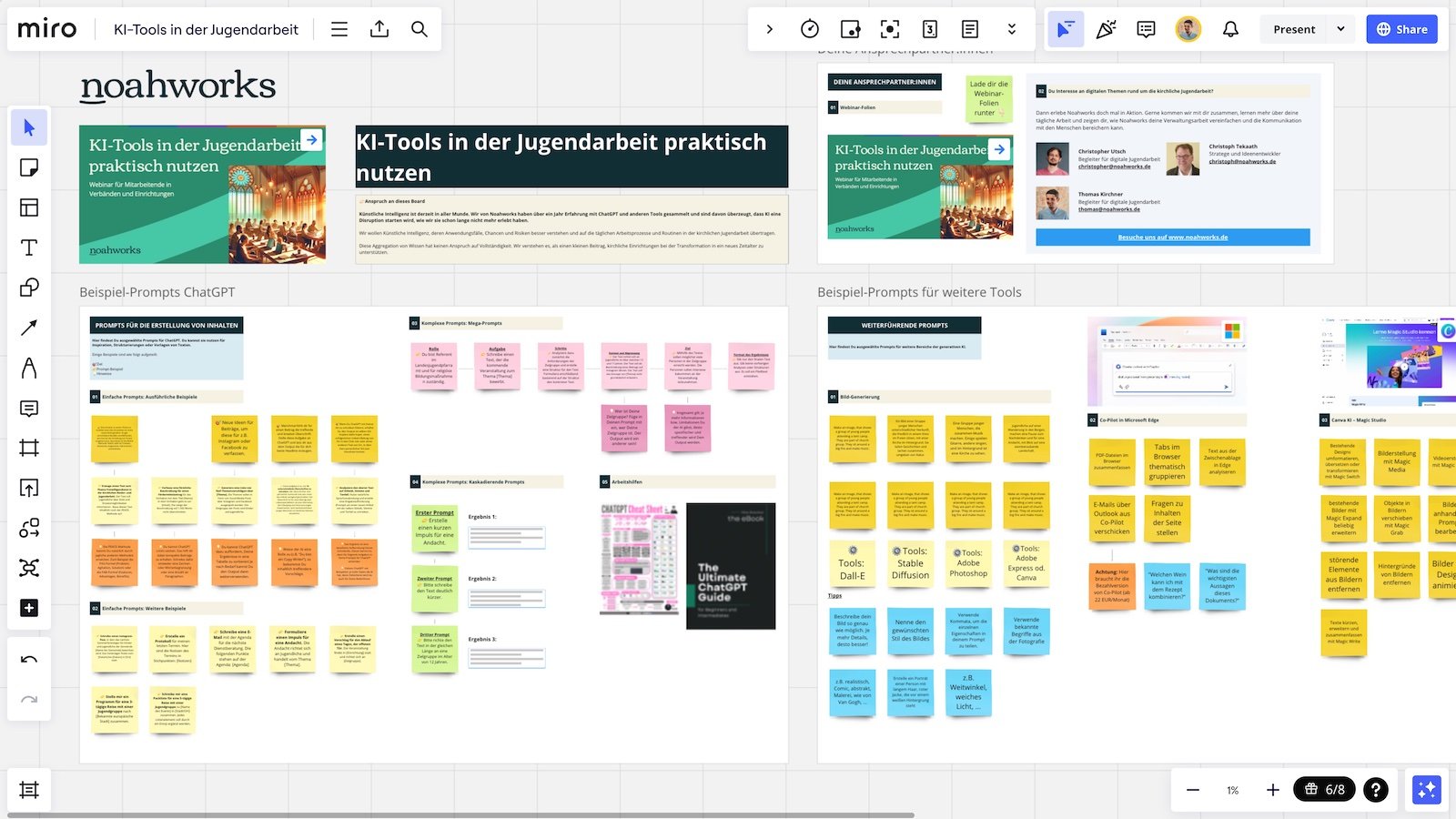The height and width of the screenshot is (819, 1456).
Task: Select the noahworks logo on the board
Action: click(177, 86)
